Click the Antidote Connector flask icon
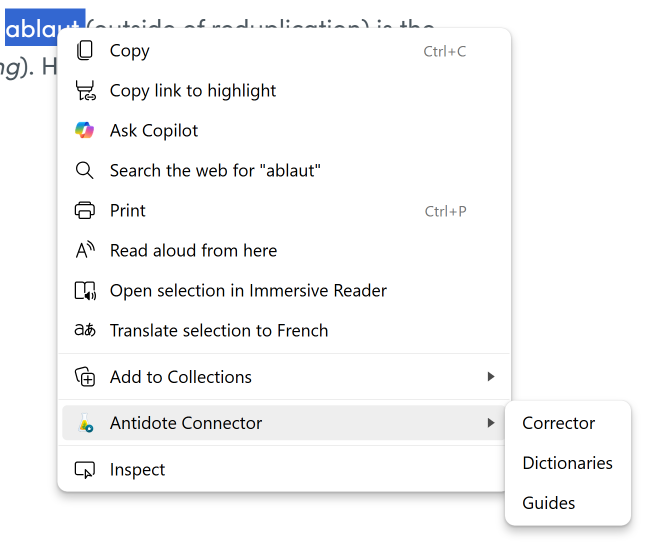Image resolution: width=646 pixels, height=546 pixels. [85, 423]
